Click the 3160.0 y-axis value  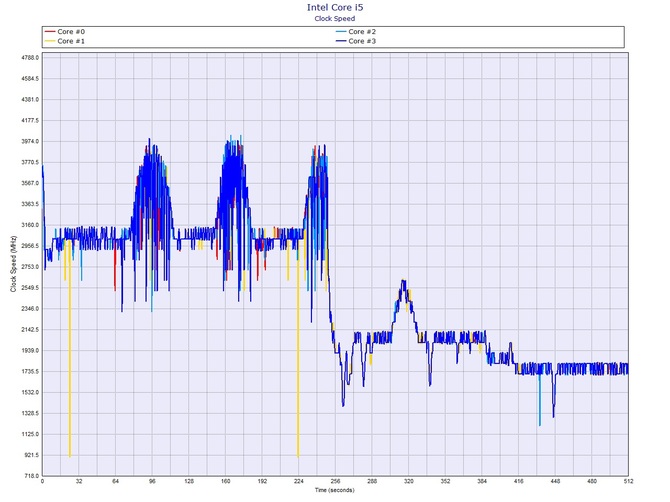30,225
